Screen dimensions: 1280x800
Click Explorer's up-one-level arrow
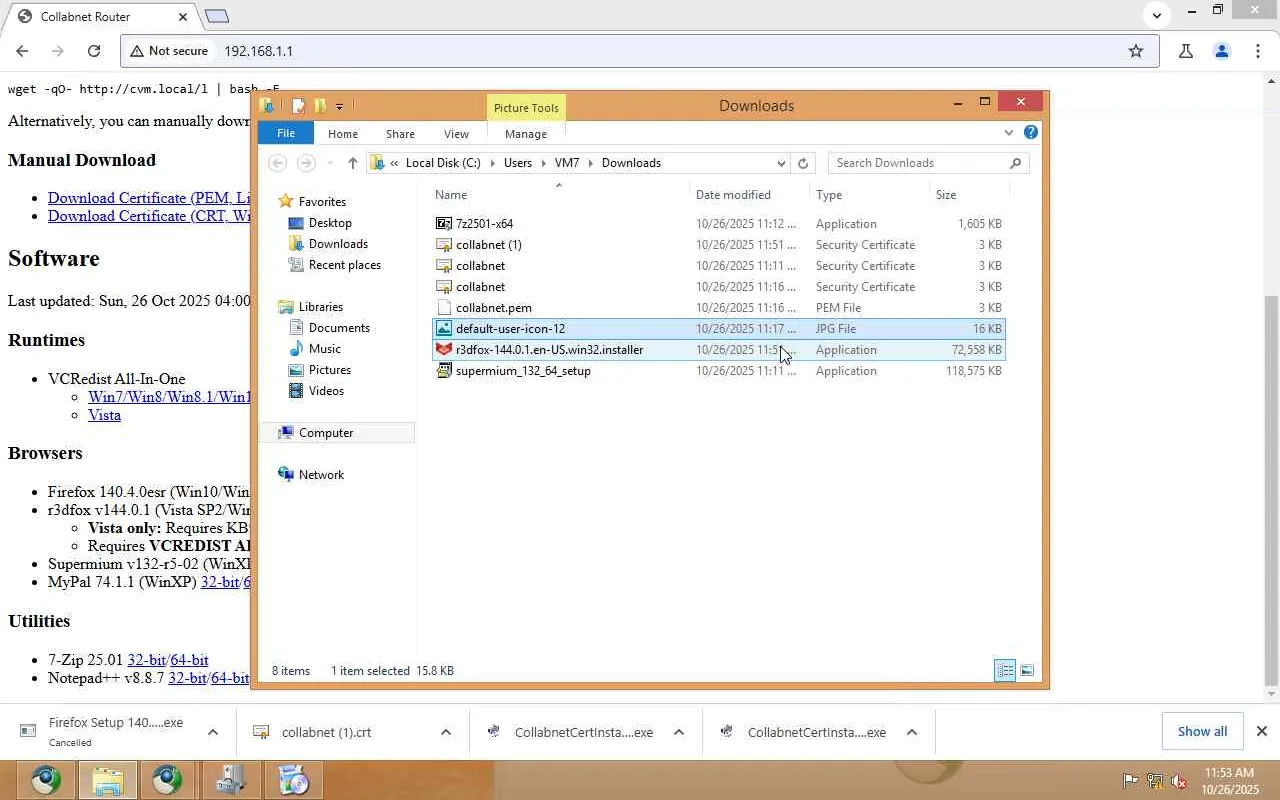tap(352, 163)
